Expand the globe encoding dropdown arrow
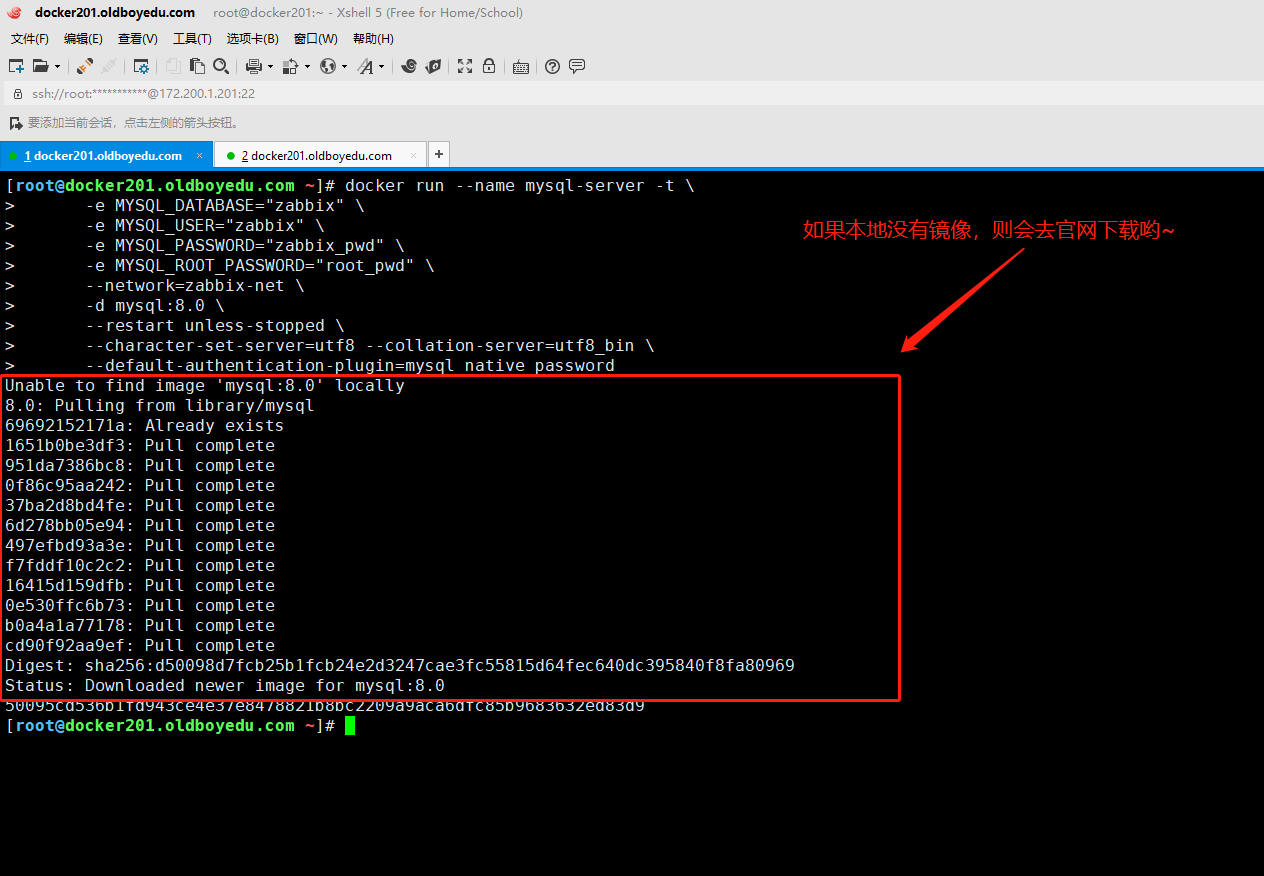 (x=344, y=67)
